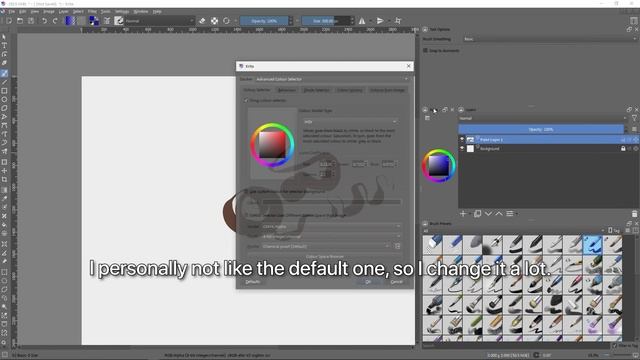
Task: Enable horizontal mirror tool
Action: pos(362,21)
